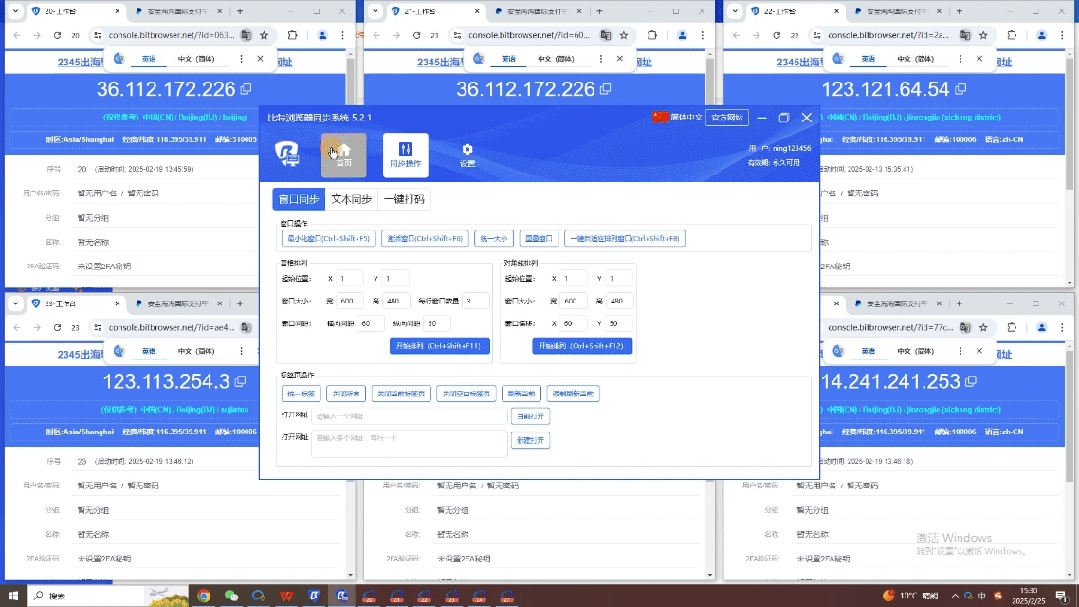Click the 最小化窗口(Ctrl+Shift+F5) button
Screen dimensions: 1079x607
[x=329, y=239]
